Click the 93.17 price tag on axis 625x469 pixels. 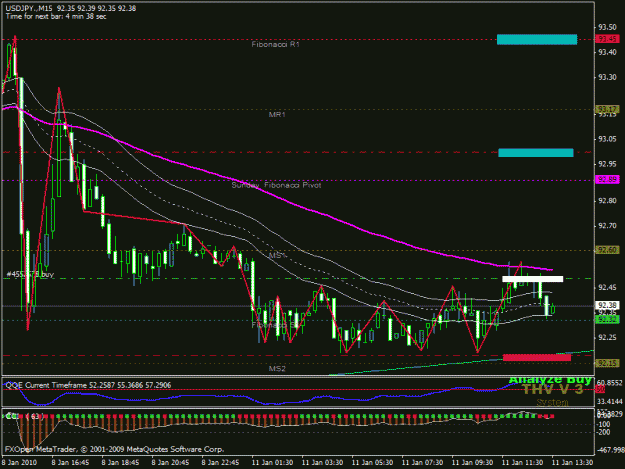pyautogui.click(x=607, y=109)
